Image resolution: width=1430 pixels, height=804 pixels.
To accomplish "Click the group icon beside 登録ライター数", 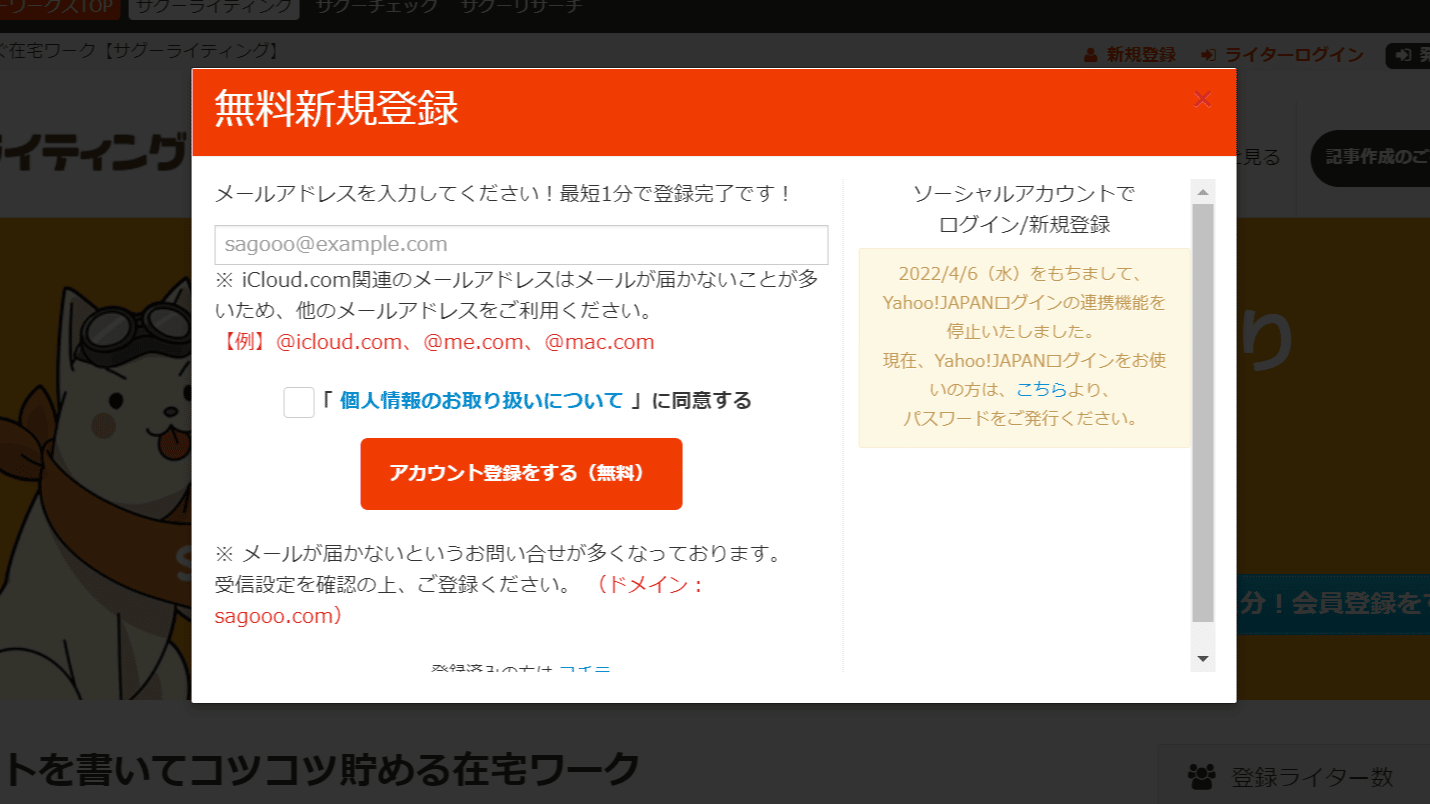I will point(1200,776).
